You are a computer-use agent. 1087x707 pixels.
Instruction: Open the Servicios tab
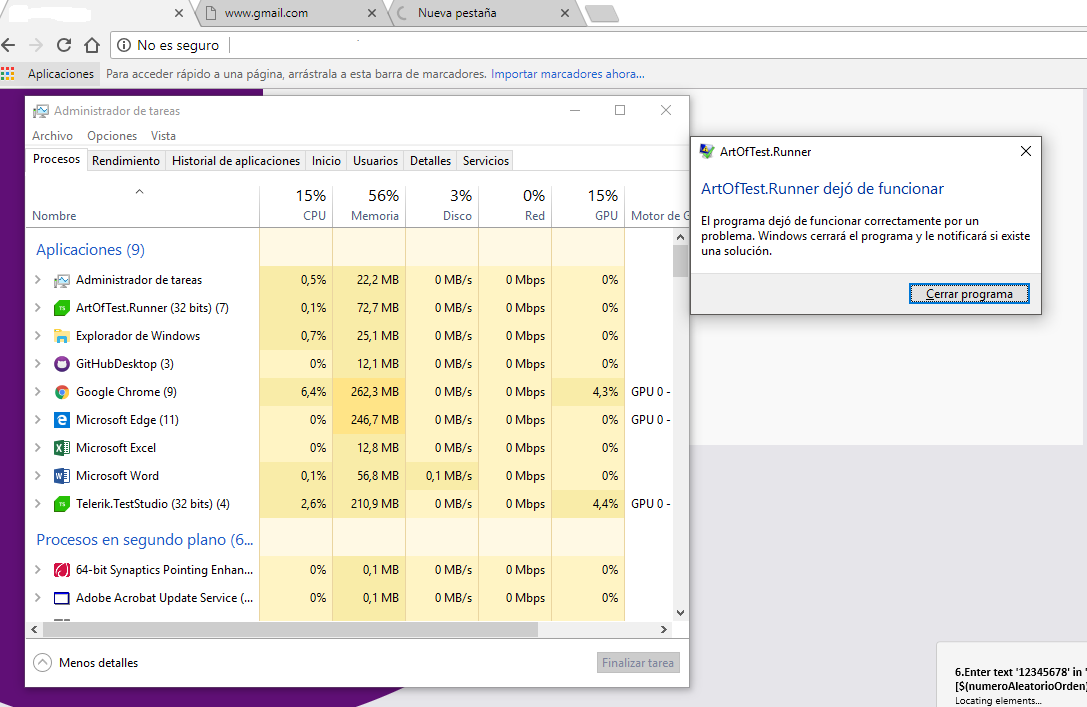pos(486,161)
